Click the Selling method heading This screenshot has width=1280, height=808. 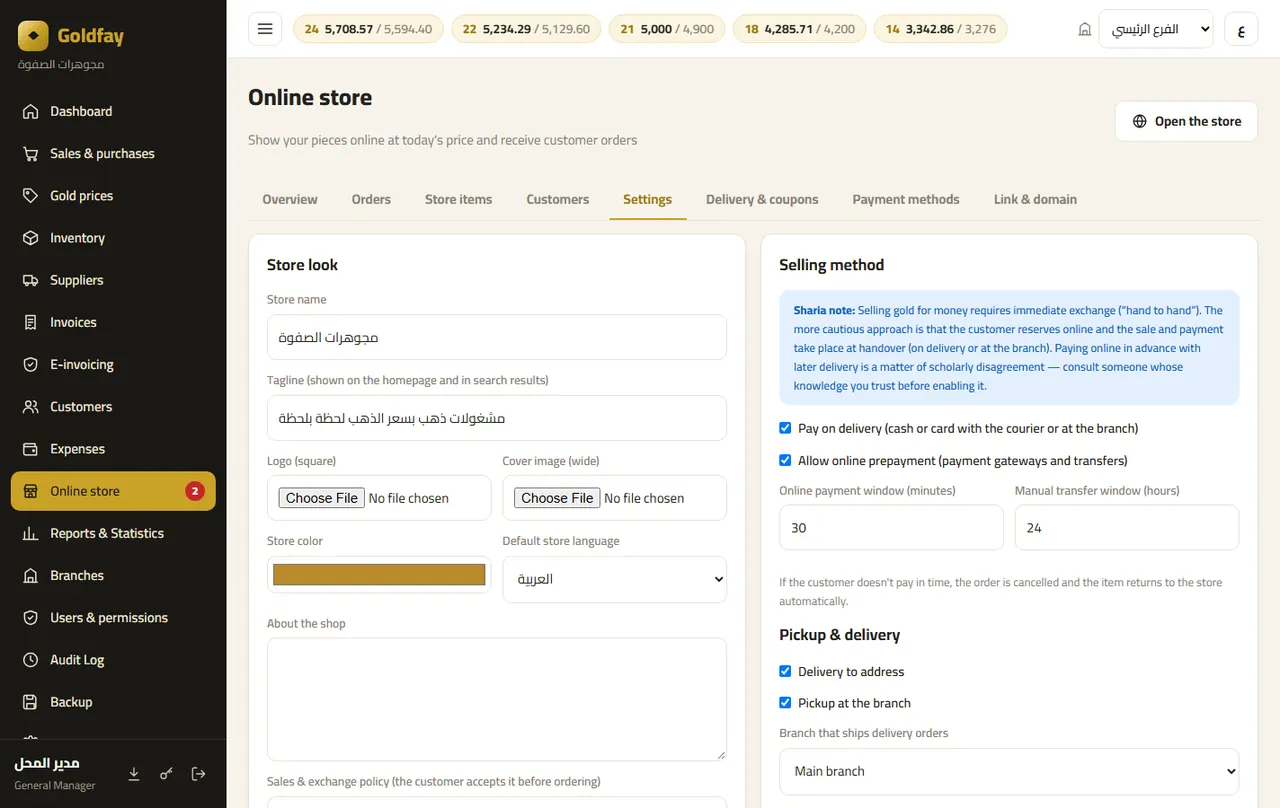(x=832, y=265)
